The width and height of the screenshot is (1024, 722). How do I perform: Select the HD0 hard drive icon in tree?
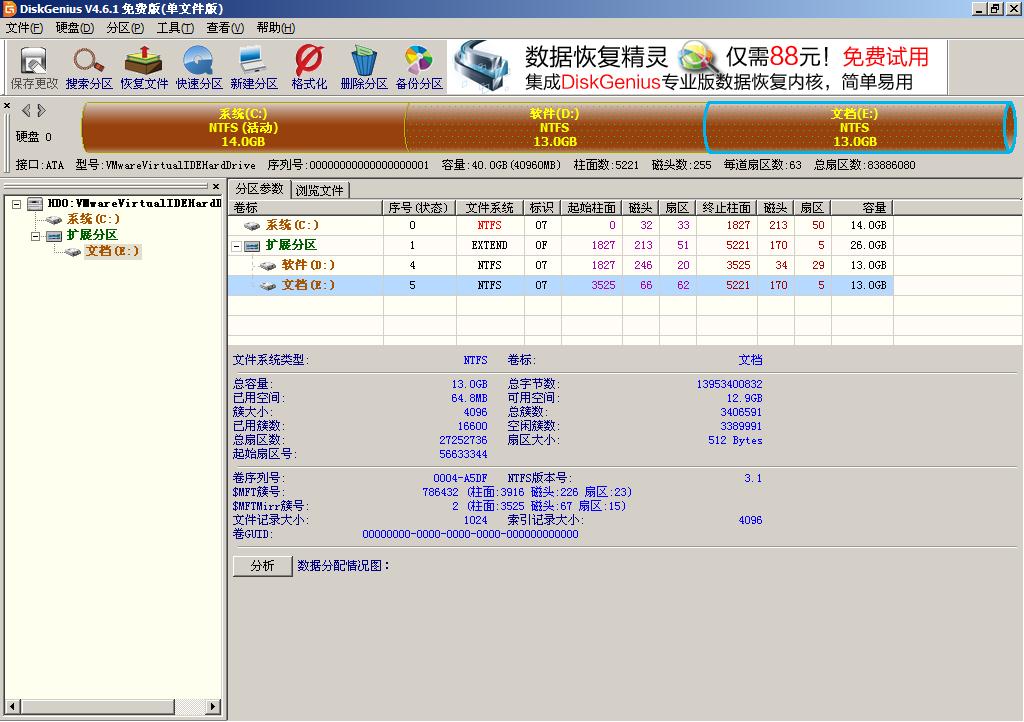click(x=35, y=204)
